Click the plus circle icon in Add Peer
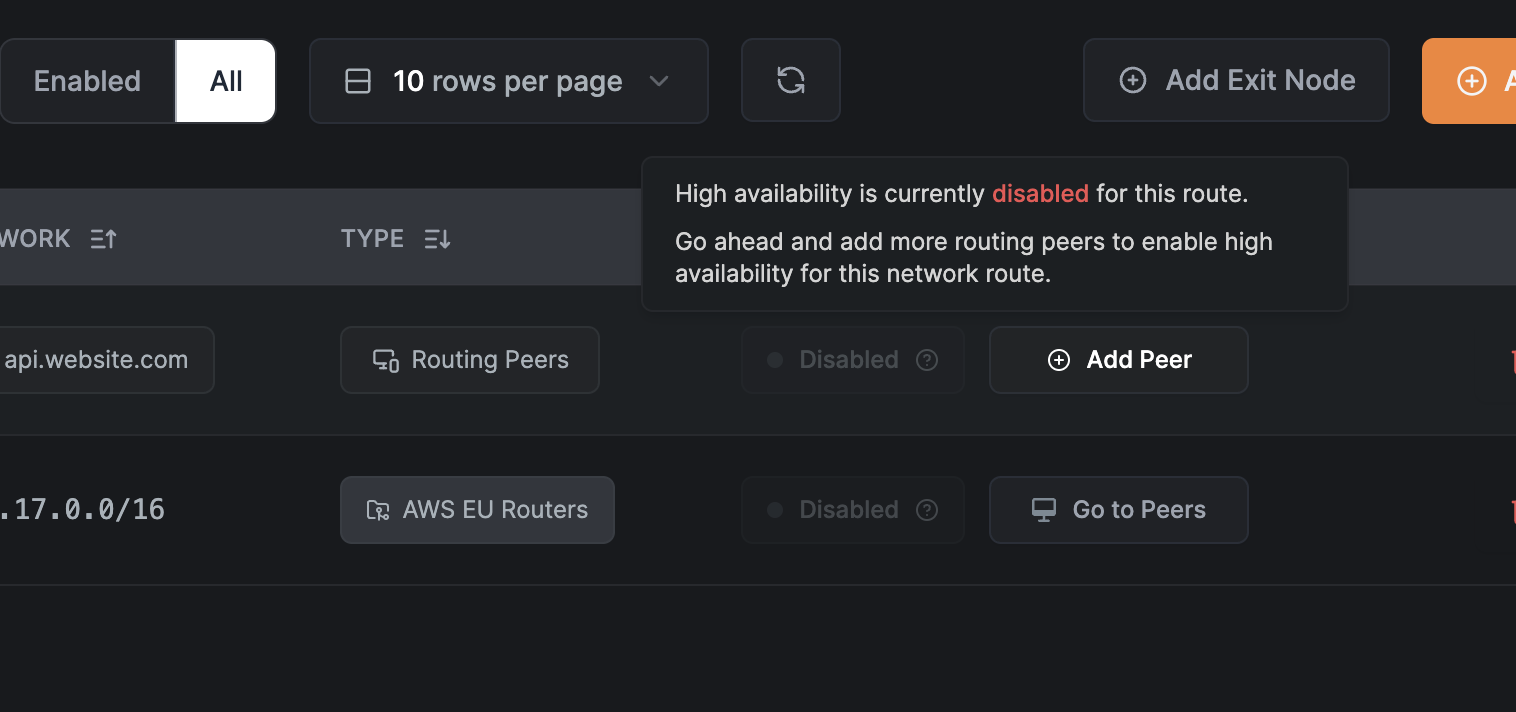 tap(1058, 360)
